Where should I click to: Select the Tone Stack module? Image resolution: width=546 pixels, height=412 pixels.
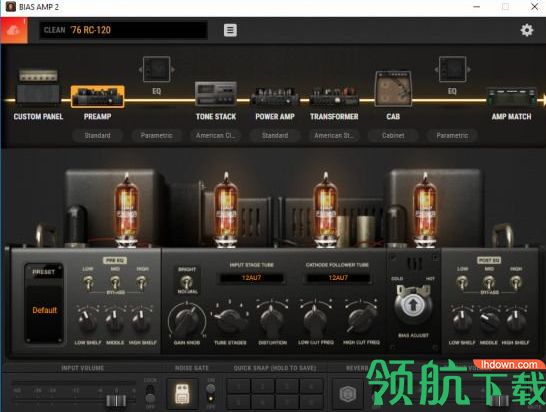click(216, 93)
